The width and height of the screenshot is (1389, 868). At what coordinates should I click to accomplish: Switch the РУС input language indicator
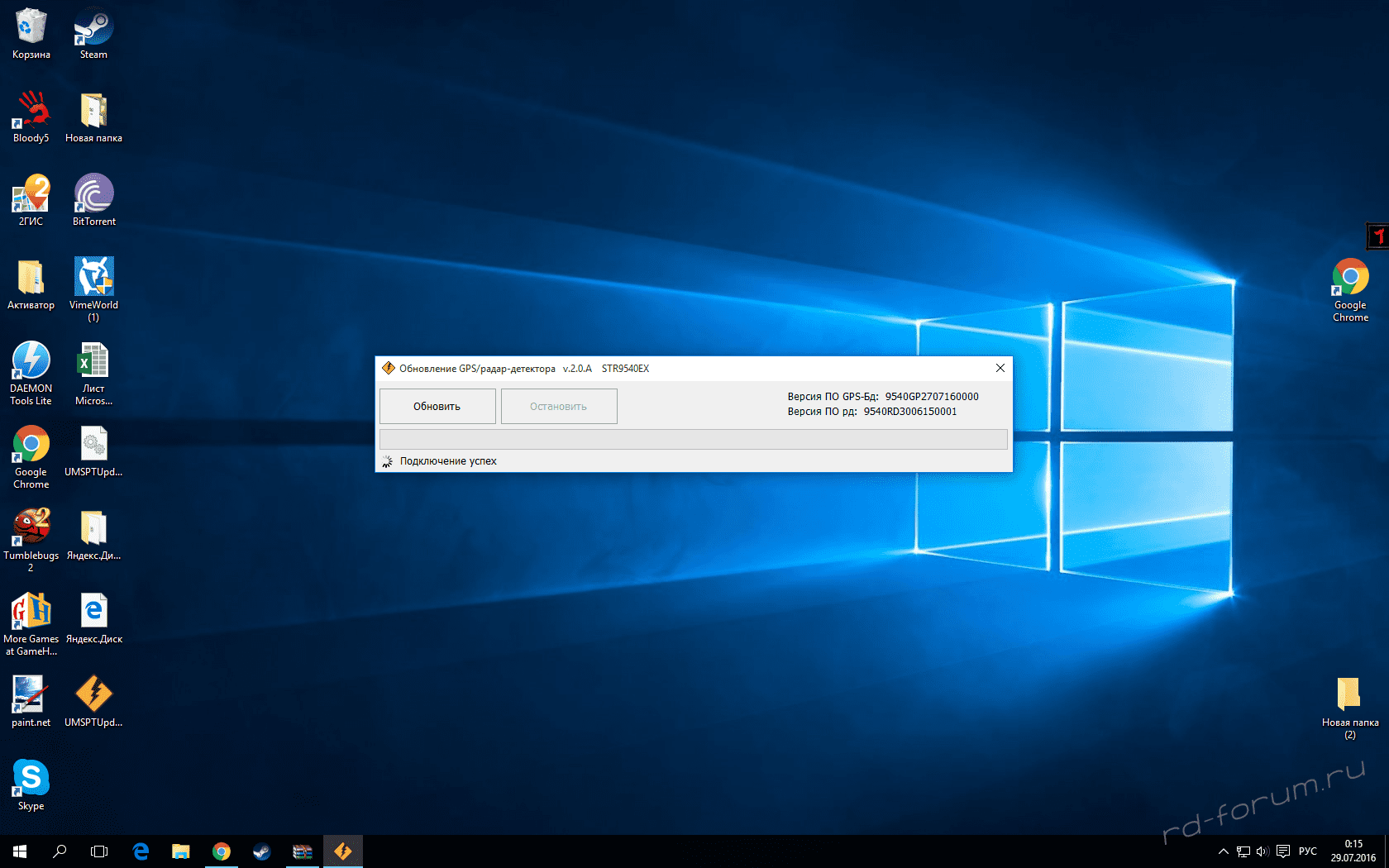tap(1307, 851)
